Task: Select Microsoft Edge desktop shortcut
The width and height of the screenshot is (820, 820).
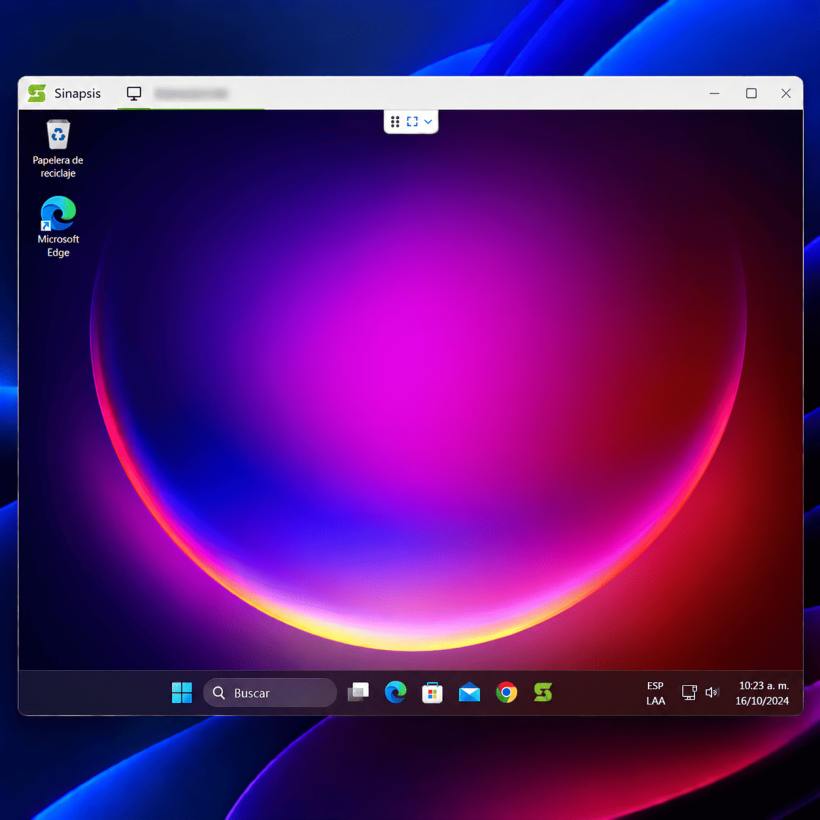Action: tap(58, 227)
